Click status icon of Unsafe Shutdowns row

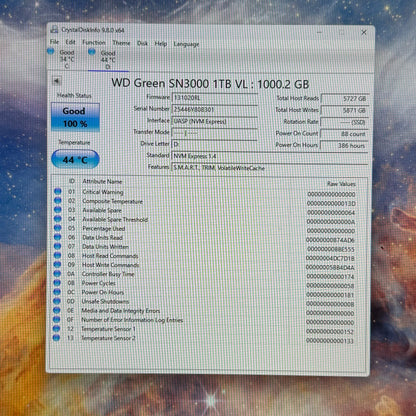coord(57,301)
